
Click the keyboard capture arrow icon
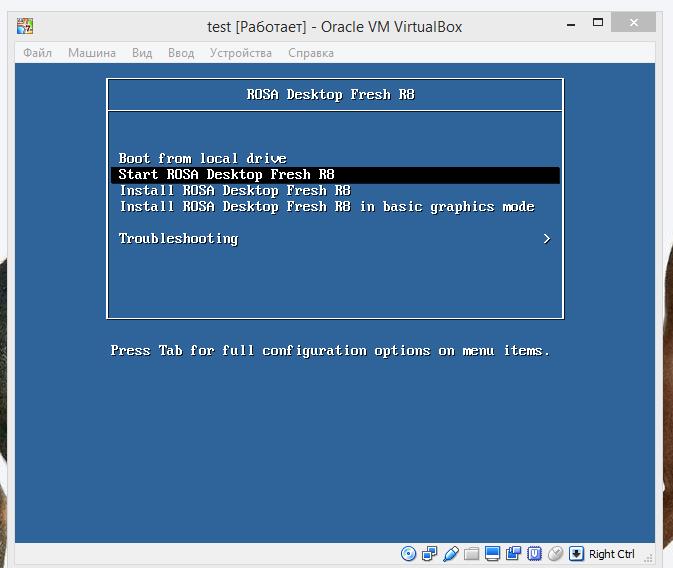576,554
